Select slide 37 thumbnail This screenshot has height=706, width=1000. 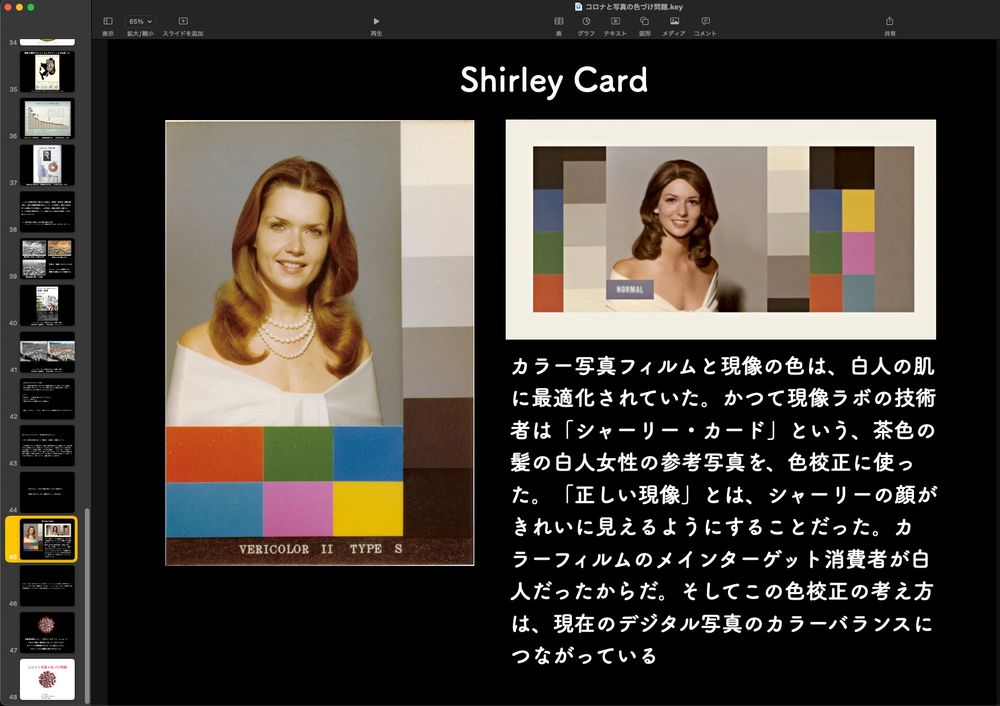pos(47,165)
